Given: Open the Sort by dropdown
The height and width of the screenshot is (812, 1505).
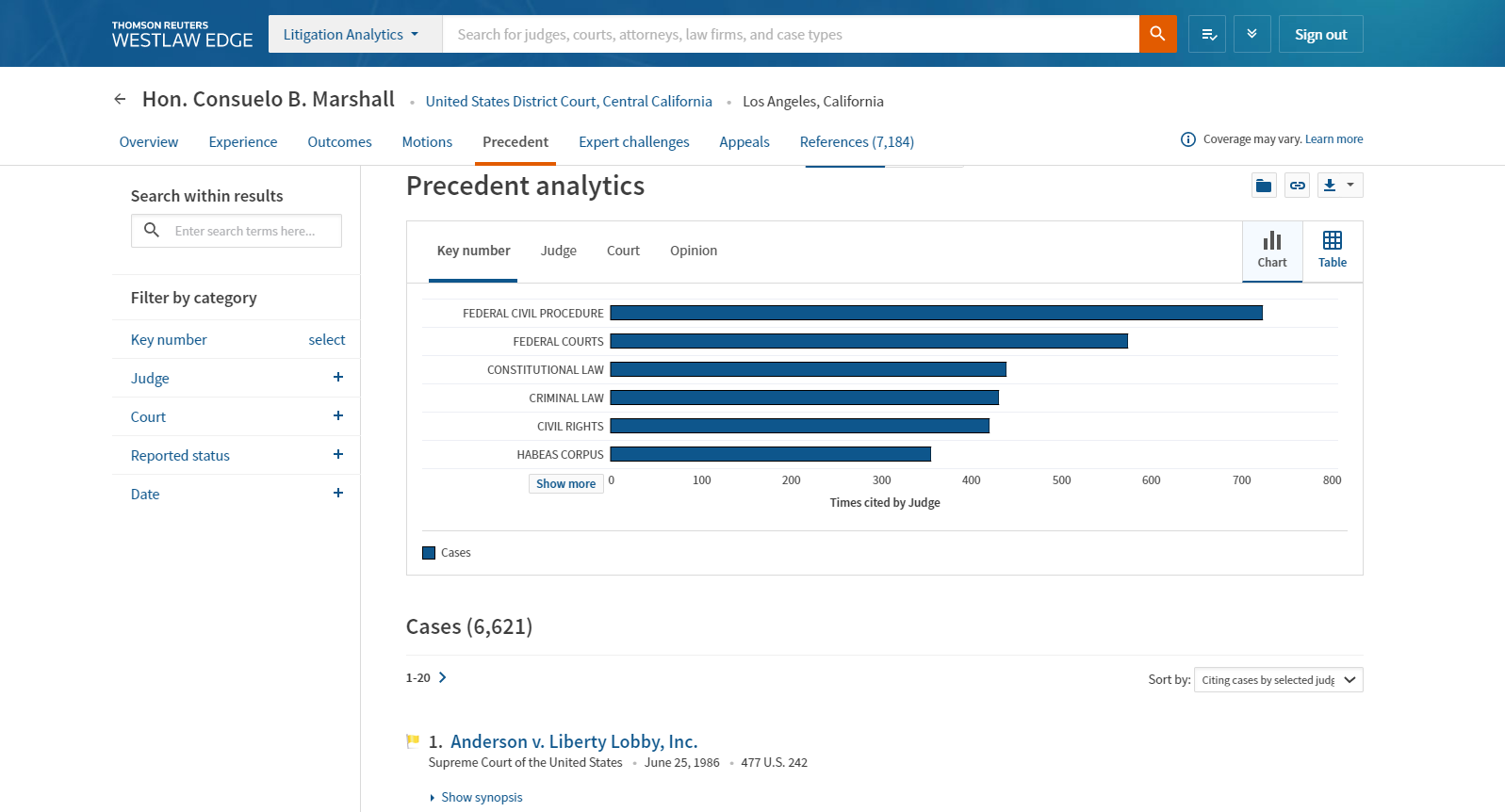Looking at the screenshot, I should click(1277, 680).
